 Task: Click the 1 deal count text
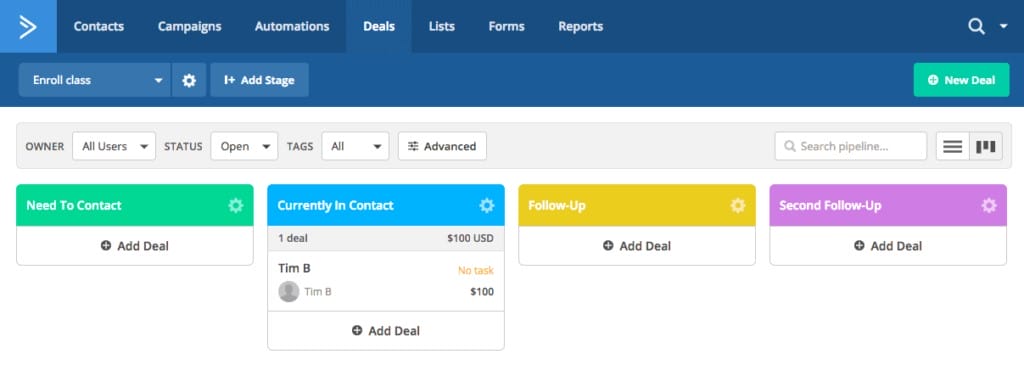(x=293, y=238)
